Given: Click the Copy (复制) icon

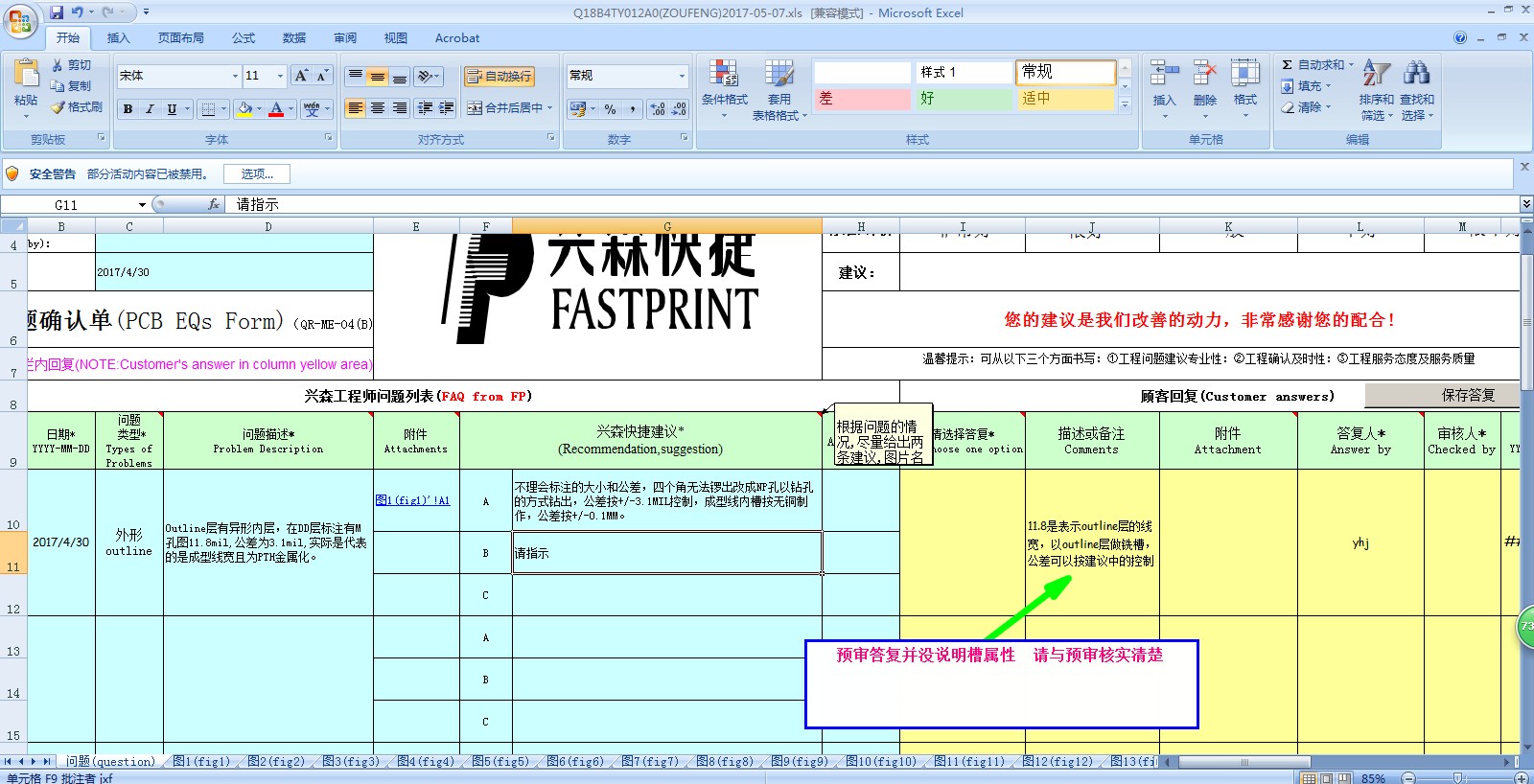Looking at the screenshot, I should tap(58, 86).
